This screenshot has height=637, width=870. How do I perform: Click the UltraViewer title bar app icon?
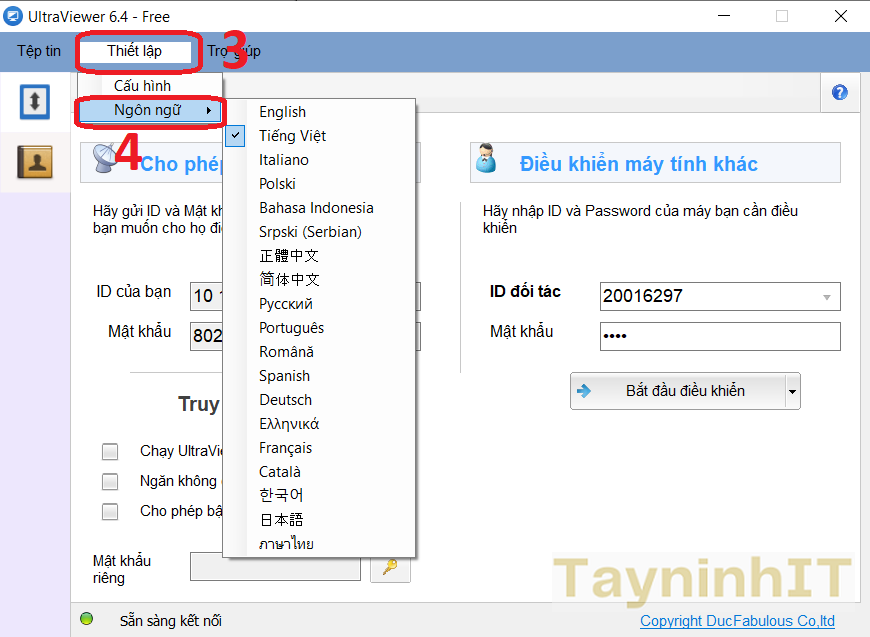[14, 16]
